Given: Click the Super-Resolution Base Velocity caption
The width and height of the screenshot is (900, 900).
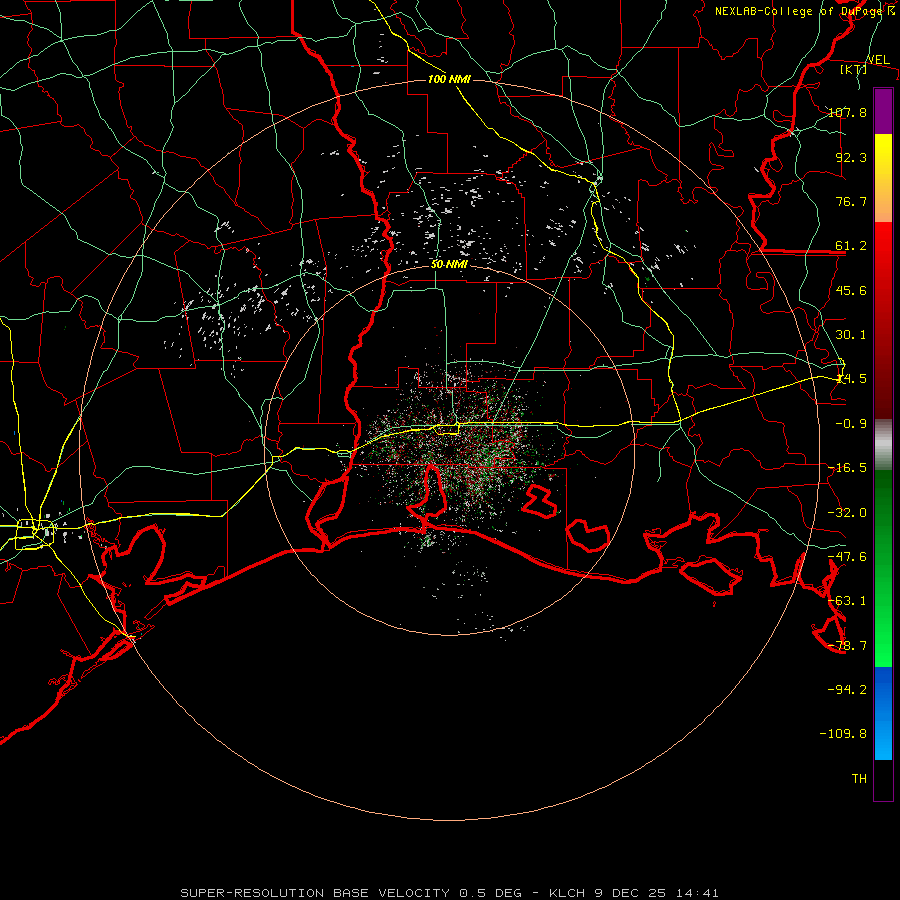Looking at the screenshot, I should [449, 893].
